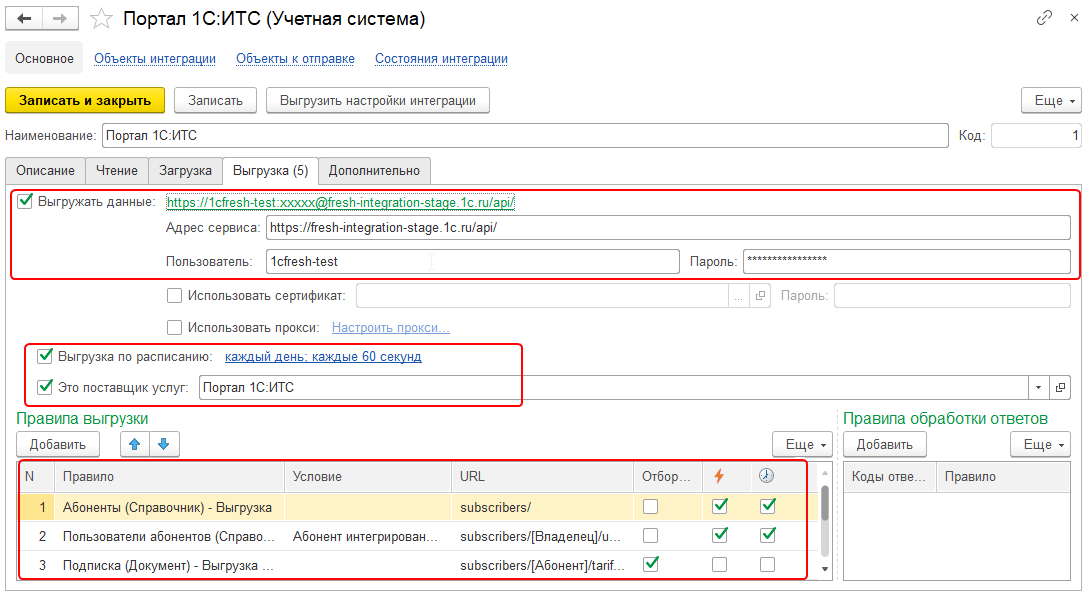
Task: Click the lightning bolt column header
Action: pos(718,477)
